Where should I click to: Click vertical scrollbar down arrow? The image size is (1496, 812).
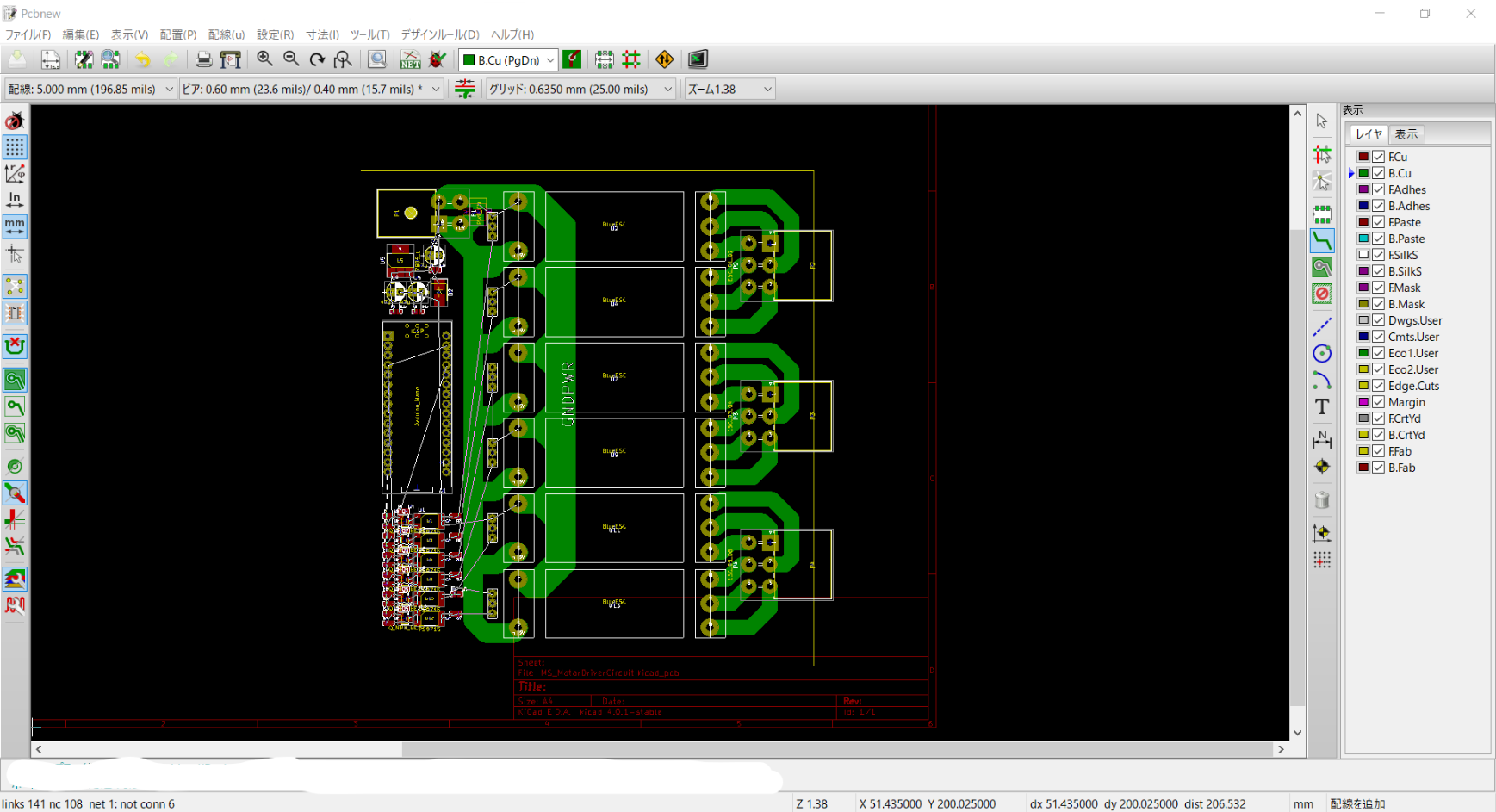[1298, 734]
